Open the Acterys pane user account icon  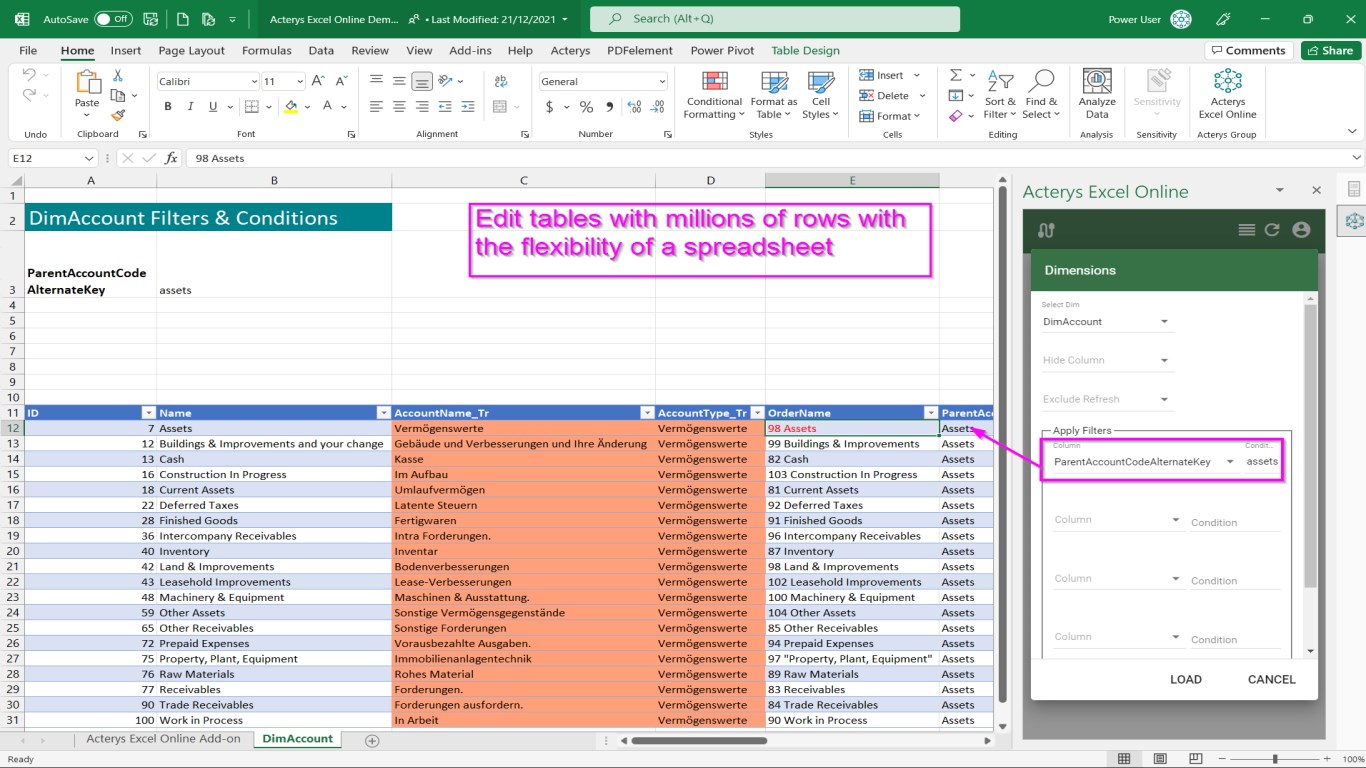(1301, 230)
